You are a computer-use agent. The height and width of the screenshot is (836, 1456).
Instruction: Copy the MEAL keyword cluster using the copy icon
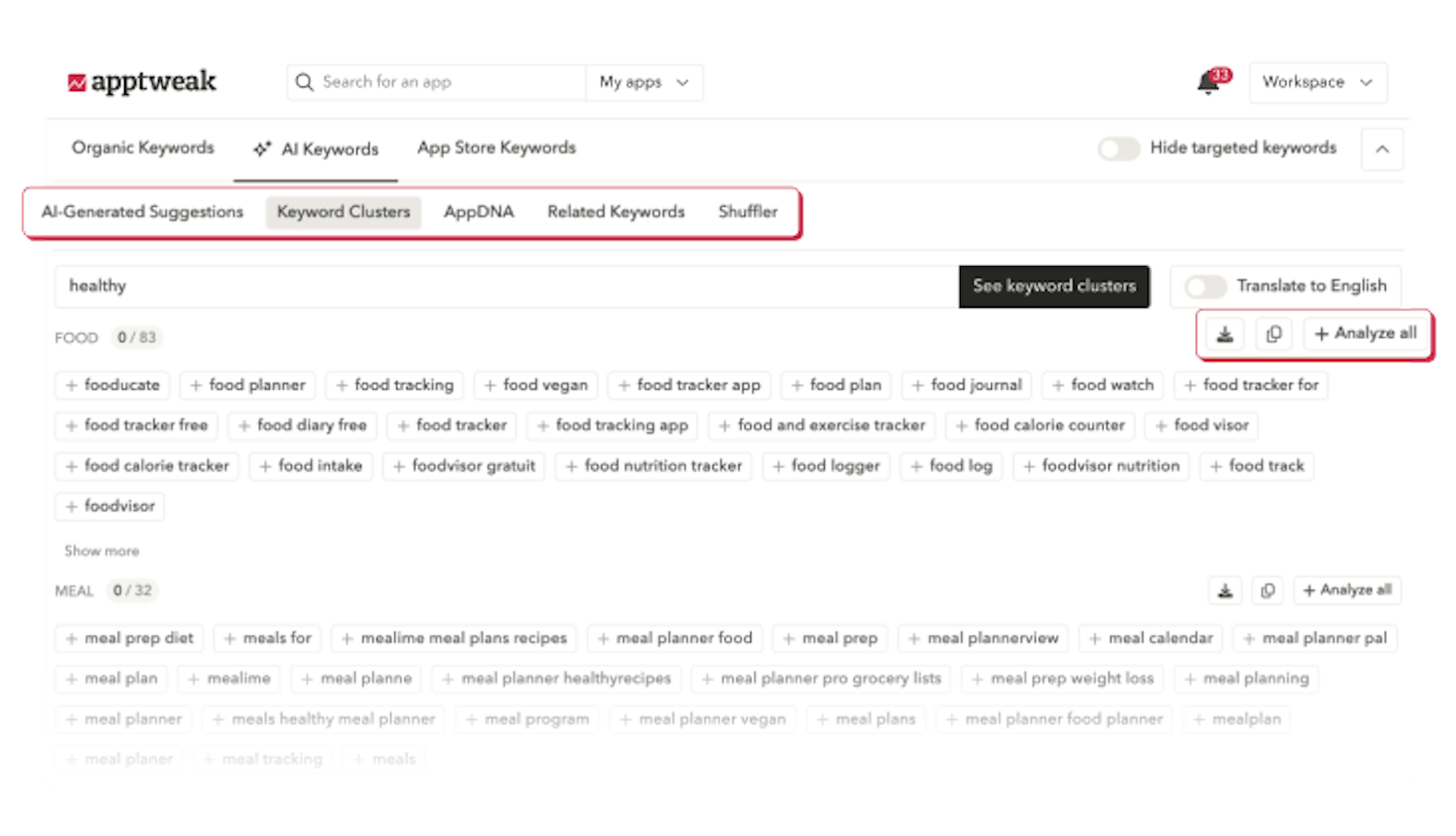point(1268,589)
